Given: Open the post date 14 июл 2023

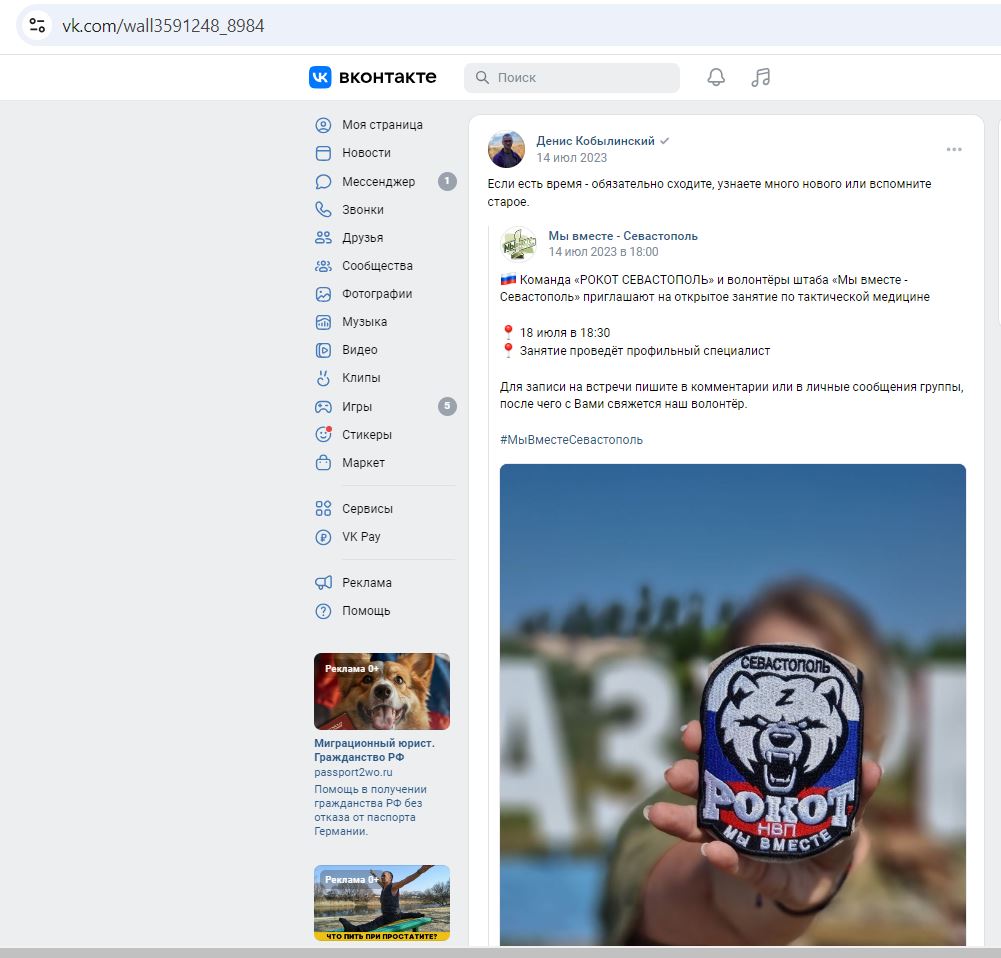Looking at the screenshot, I should click(571, 158).
